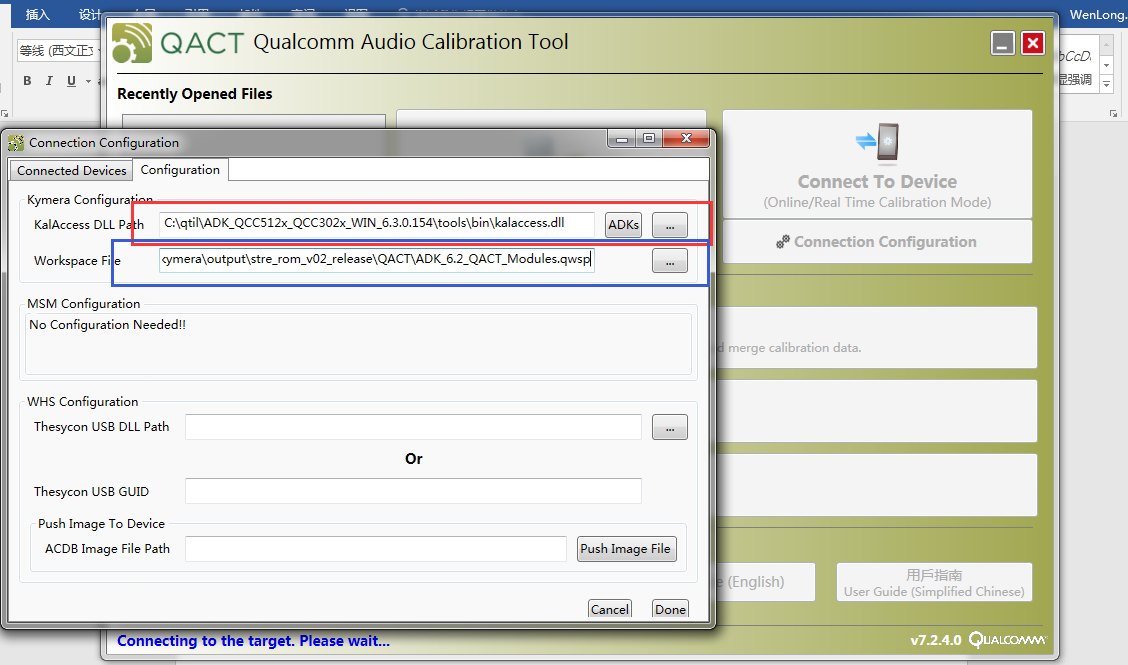
Task: Open the Connected Devices tab
Action: click(x=71, y=171)
